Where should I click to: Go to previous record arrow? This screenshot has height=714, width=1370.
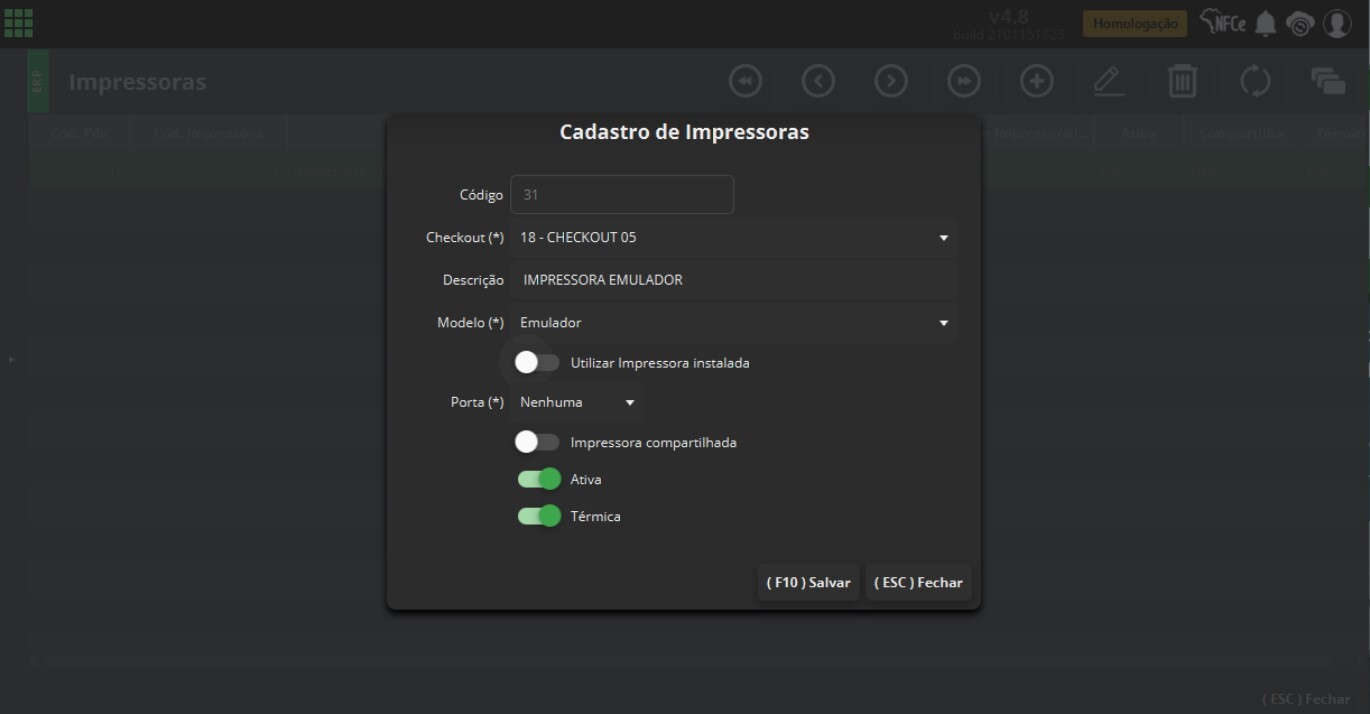818,82
